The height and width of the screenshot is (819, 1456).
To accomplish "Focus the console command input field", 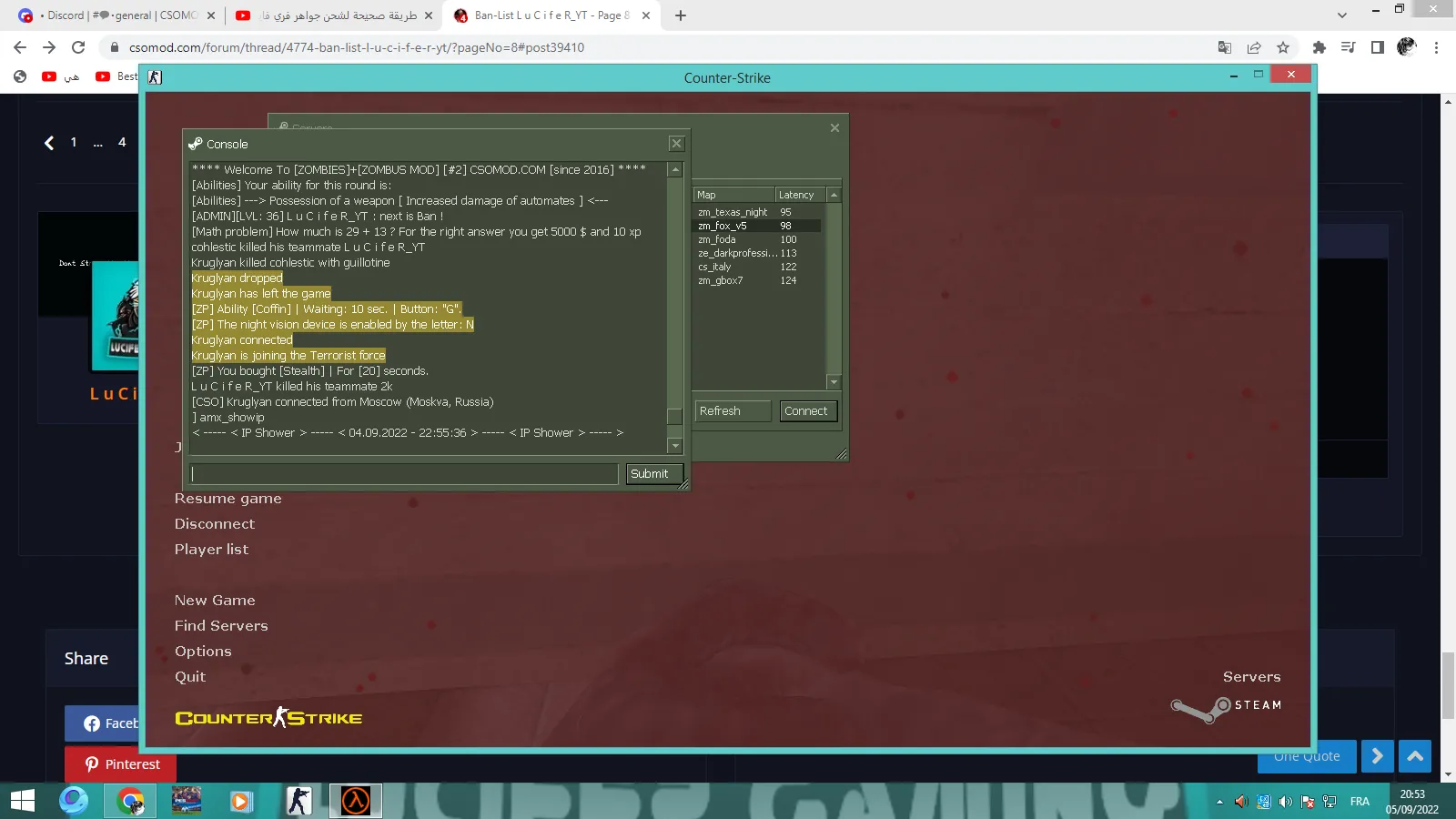I will point(404,473).
